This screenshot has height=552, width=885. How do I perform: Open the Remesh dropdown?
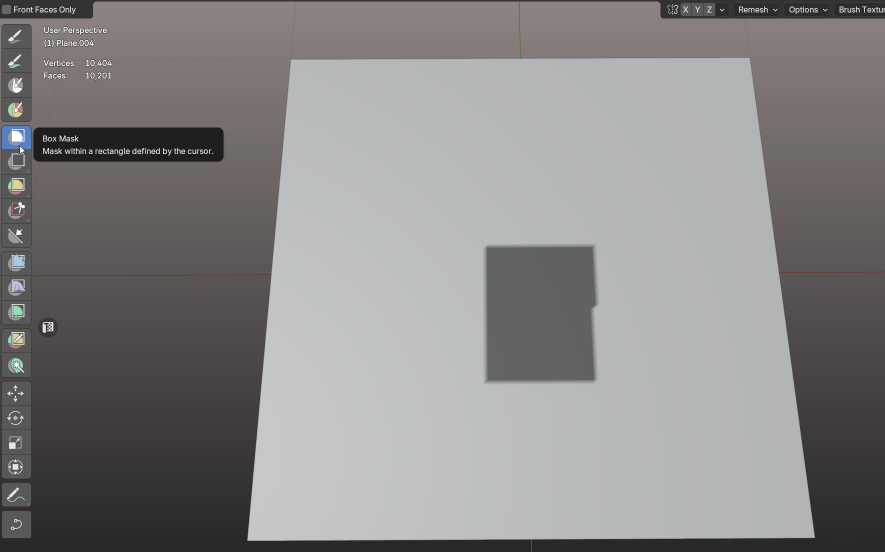pos(757,10)
